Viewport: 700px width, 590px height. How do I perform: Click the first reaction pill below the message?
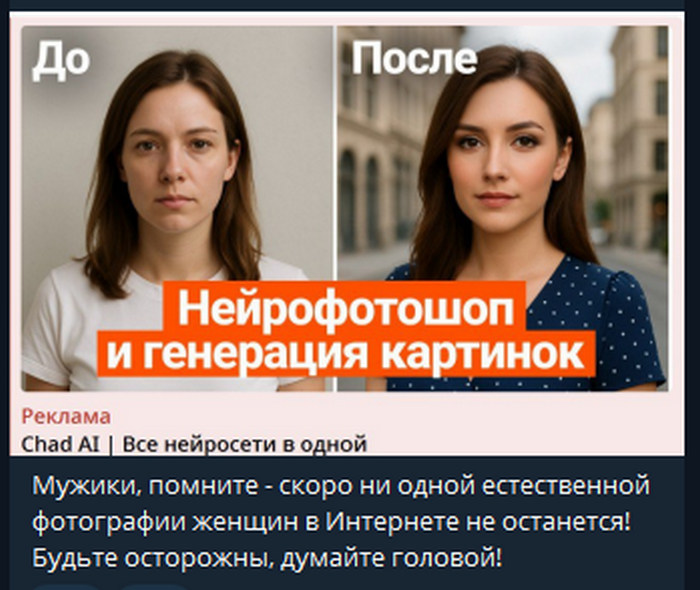(x=66, y=586)
